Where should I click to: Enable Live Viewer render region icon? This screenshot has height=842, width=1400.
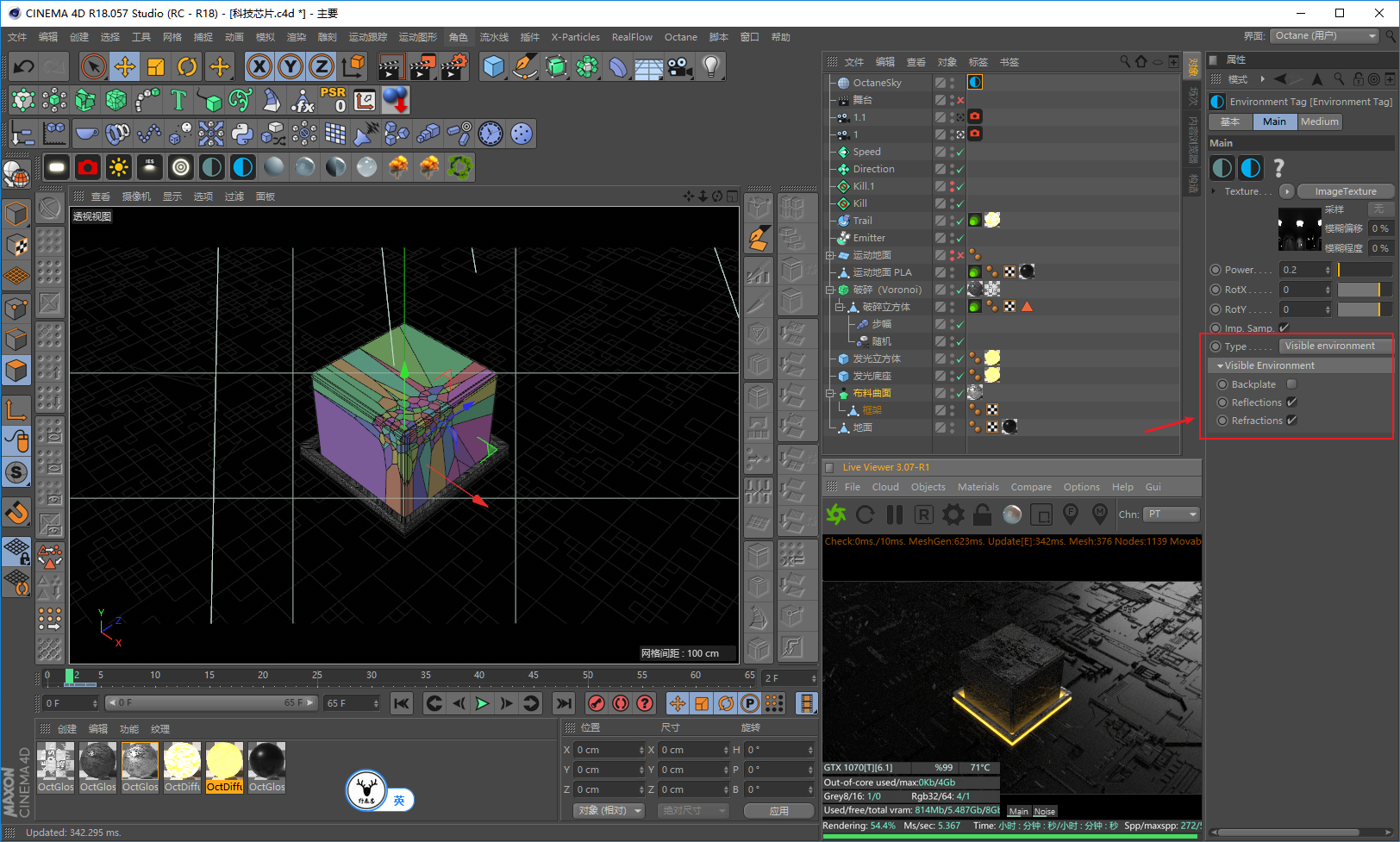coord(1041,515)
